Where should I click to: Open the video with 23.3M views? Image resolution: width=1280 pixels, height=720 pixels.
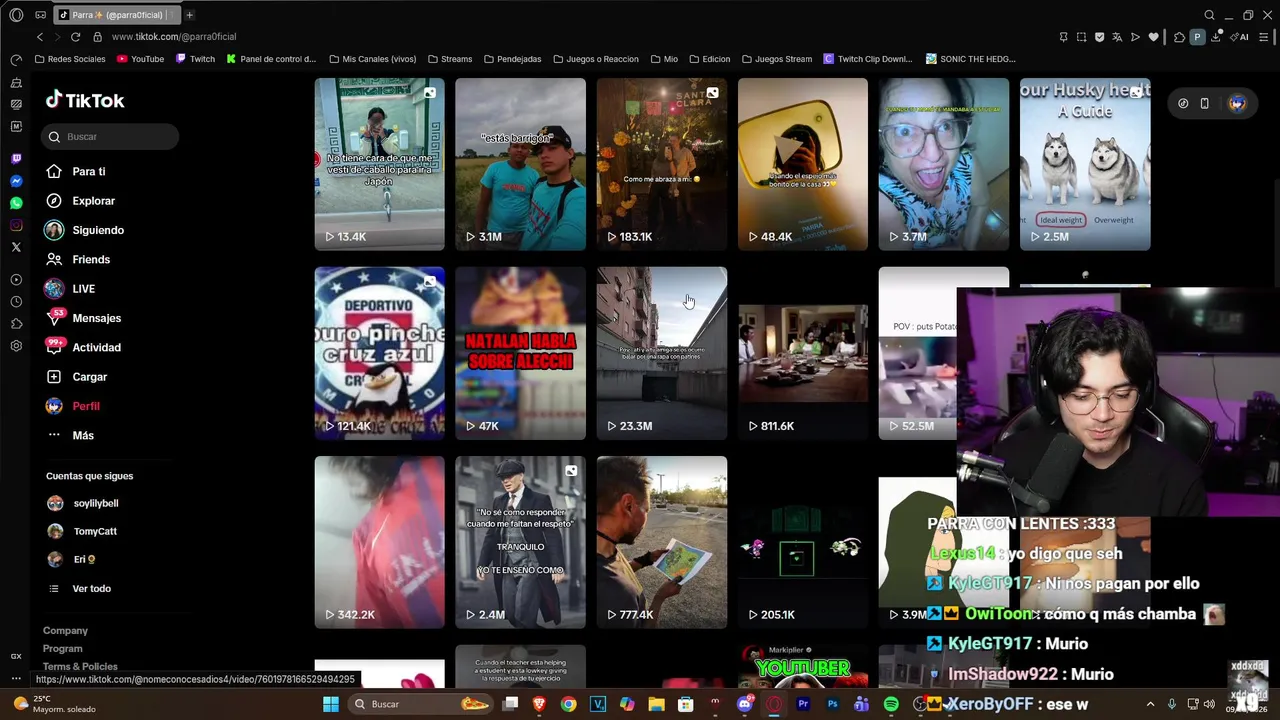[661, 353]
